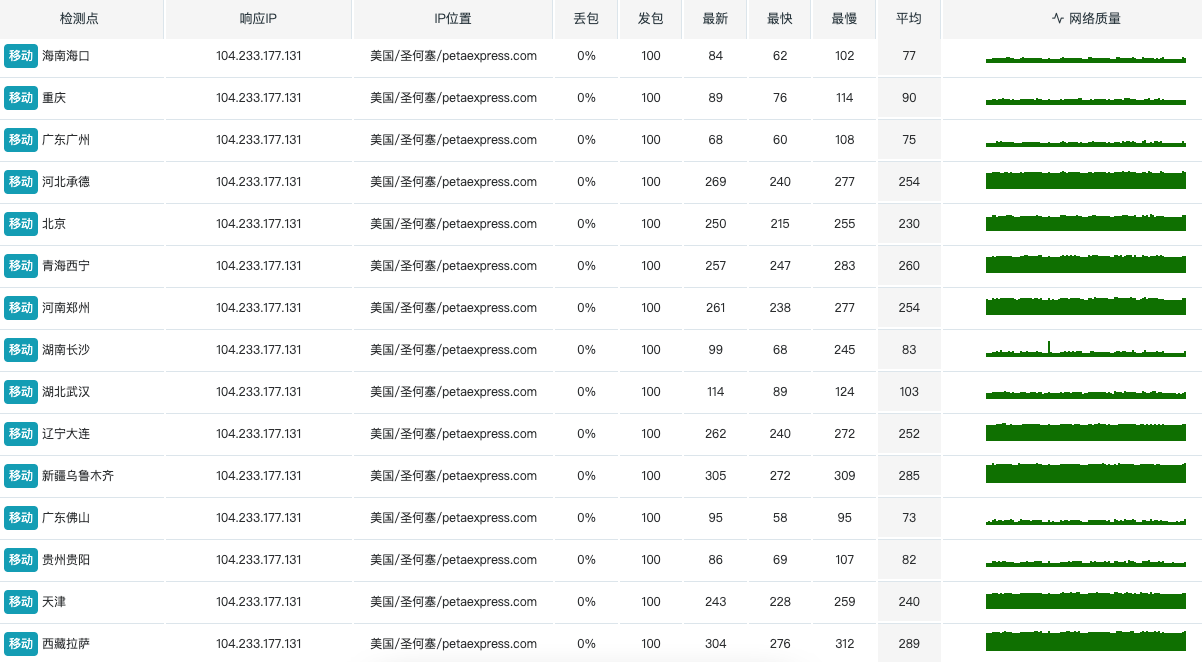Image resolution: width=1202 pixels, height=662 pixels.
Task: Click the pulse icon in 网络质量 header
Action: pyautogui.click(x=1058, y=18)
